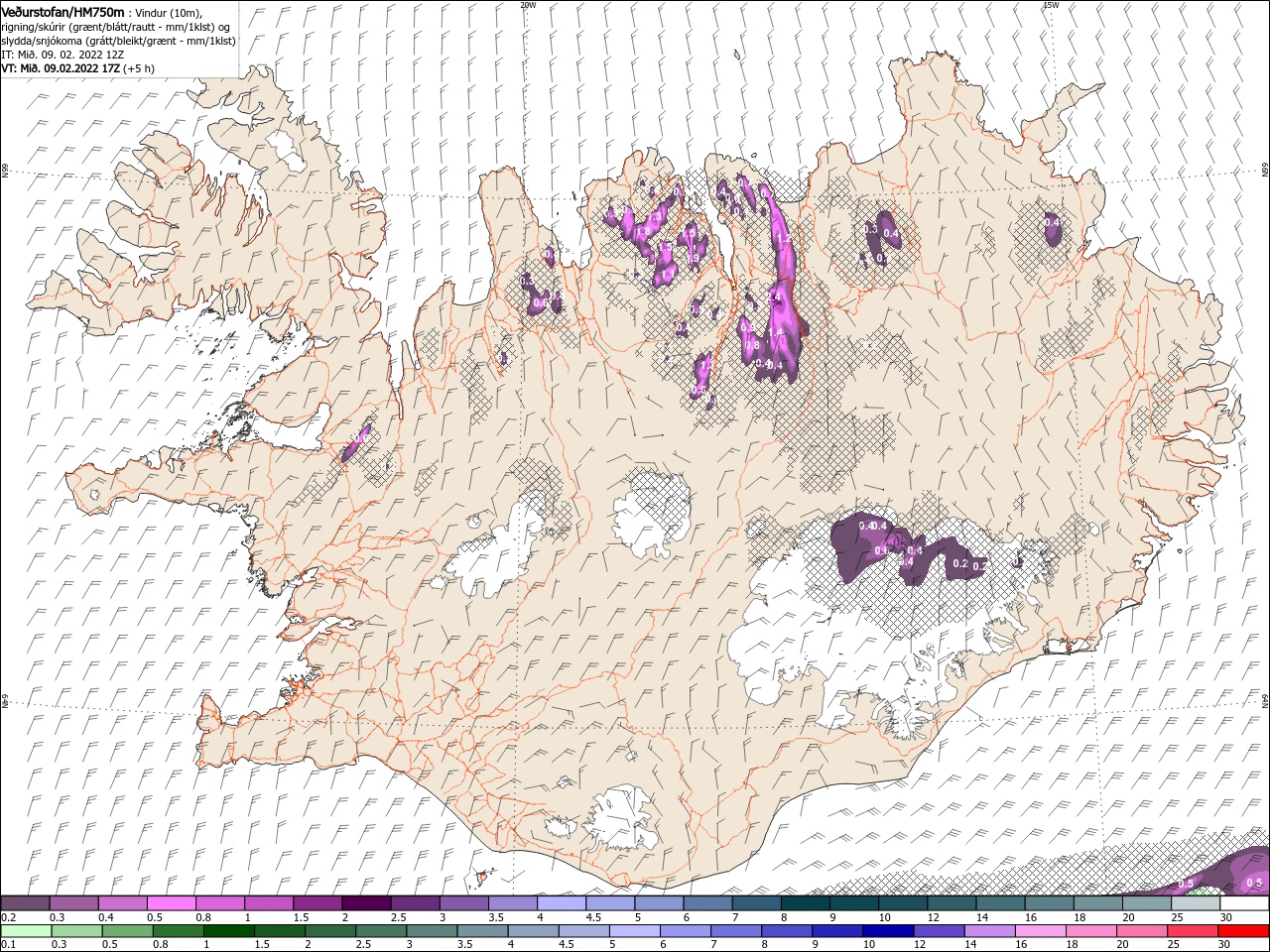Click the 20W longitude label at the top

point(528,5)
